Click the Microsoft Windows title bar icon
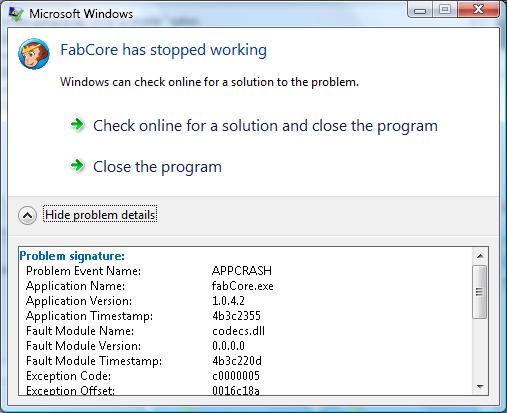Viewport: 508px width, 413px height. point(16,14)
